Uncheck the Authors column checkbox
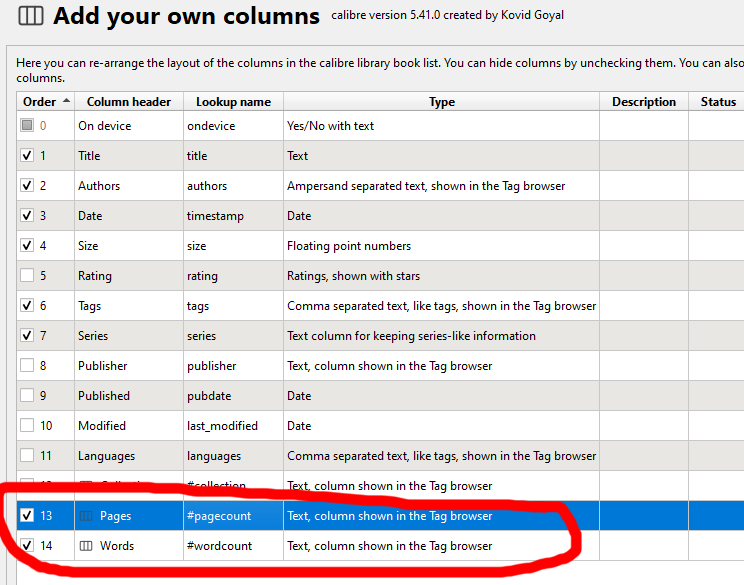 pos(27,185)
